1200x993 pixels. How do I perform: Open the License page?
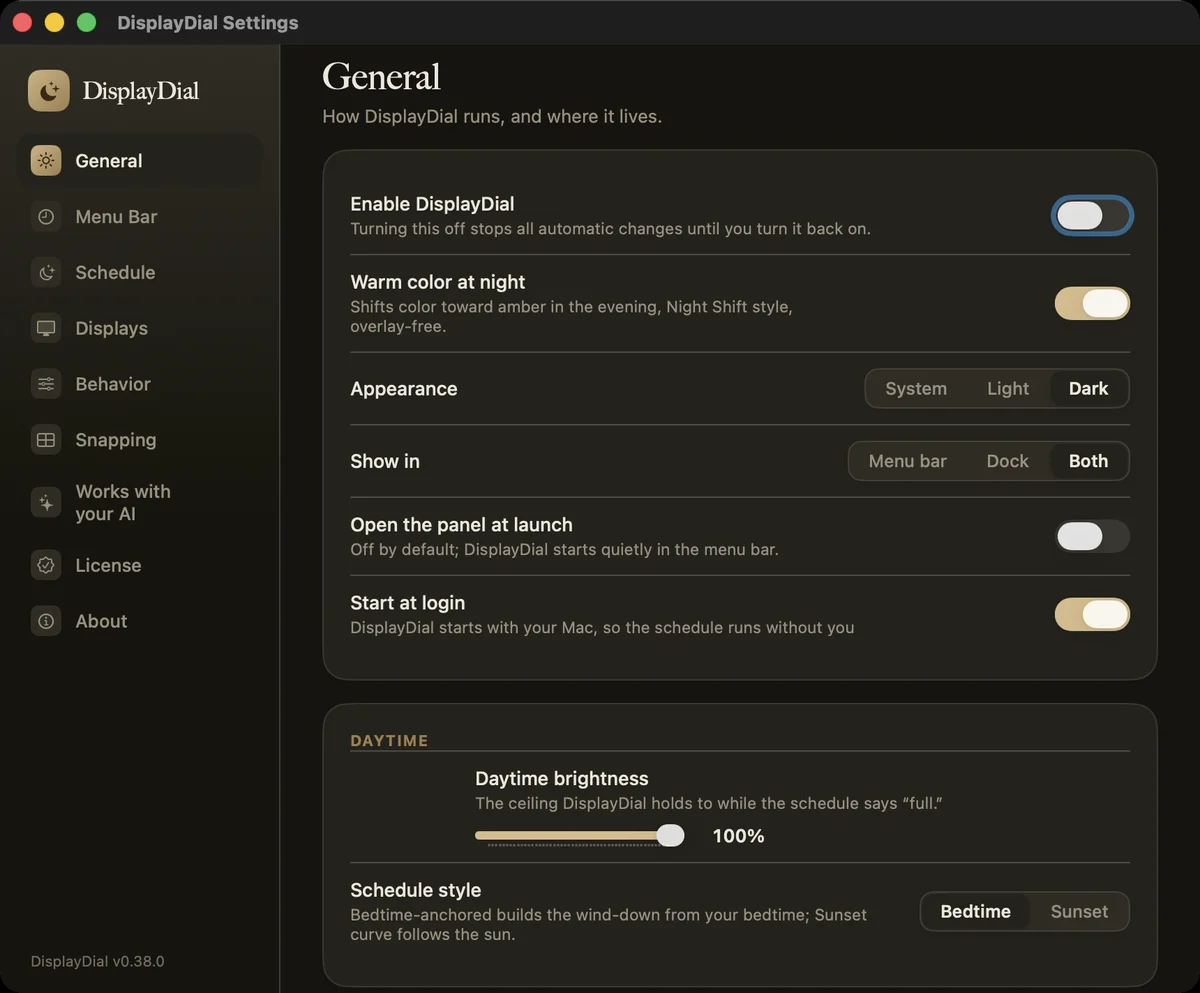click(140, 565)
